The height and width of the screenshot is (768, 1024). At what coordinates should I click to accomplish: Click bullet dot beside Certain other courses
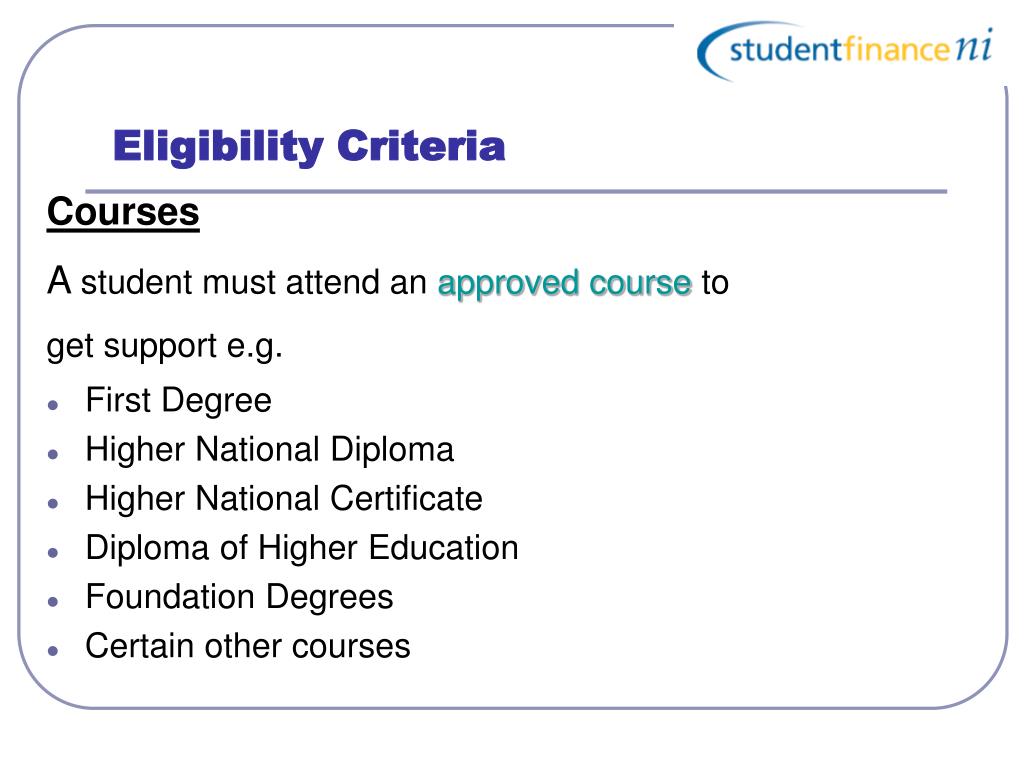54,650
